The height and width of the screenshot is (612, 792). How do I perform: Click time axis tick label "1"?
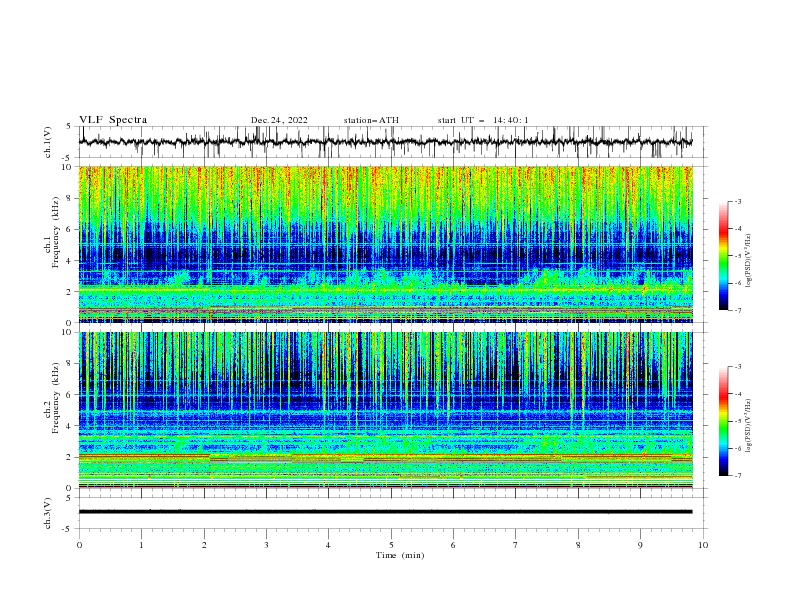(x=142, y=545)
